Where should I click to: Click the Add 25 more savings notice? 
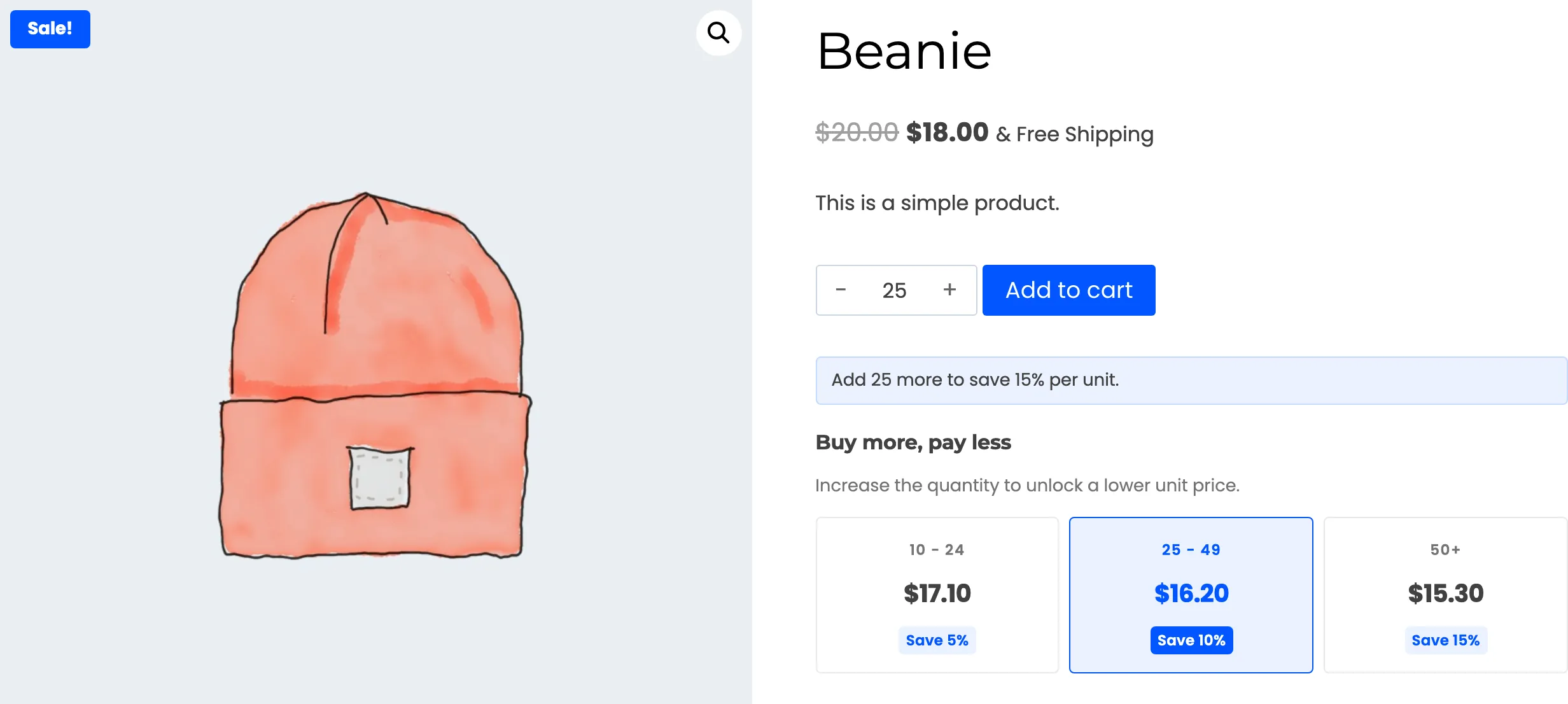[x=1191, y=380]
